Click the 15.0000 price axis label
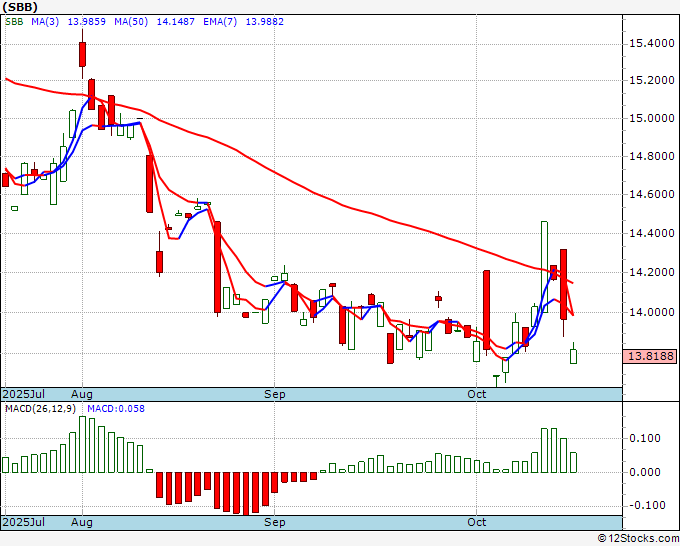 pos(652,118)
